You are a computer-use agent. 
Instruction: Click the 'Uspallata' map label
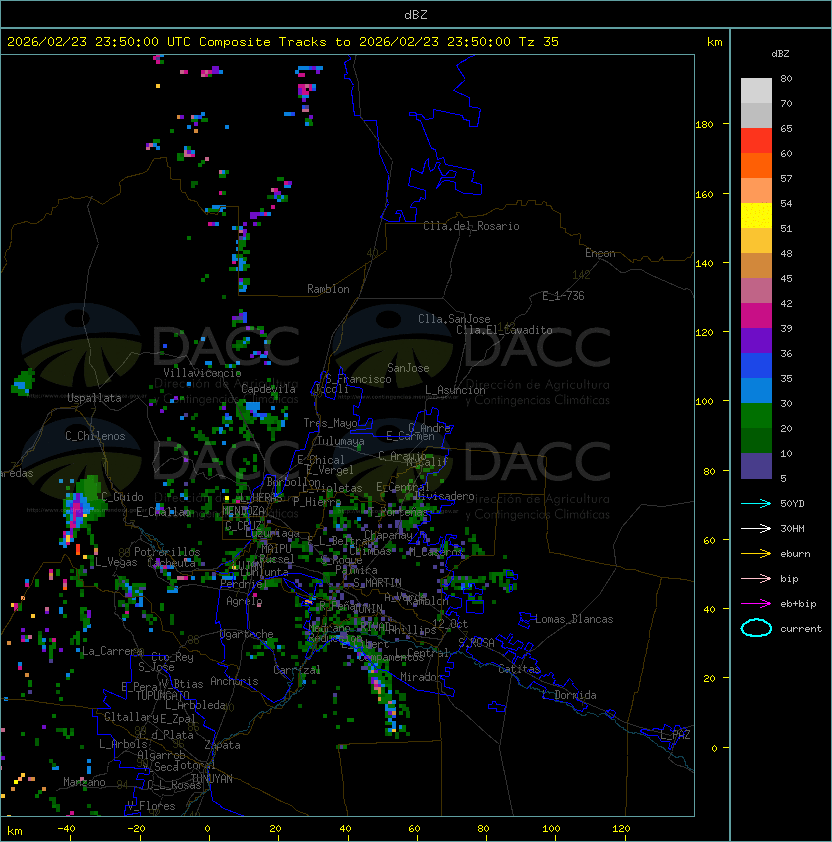[94, 398]
